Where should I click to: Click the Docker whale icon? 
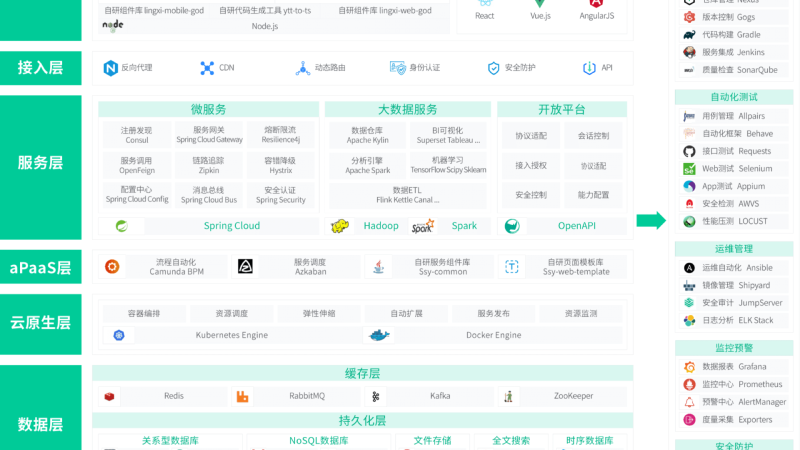(379, 335)
